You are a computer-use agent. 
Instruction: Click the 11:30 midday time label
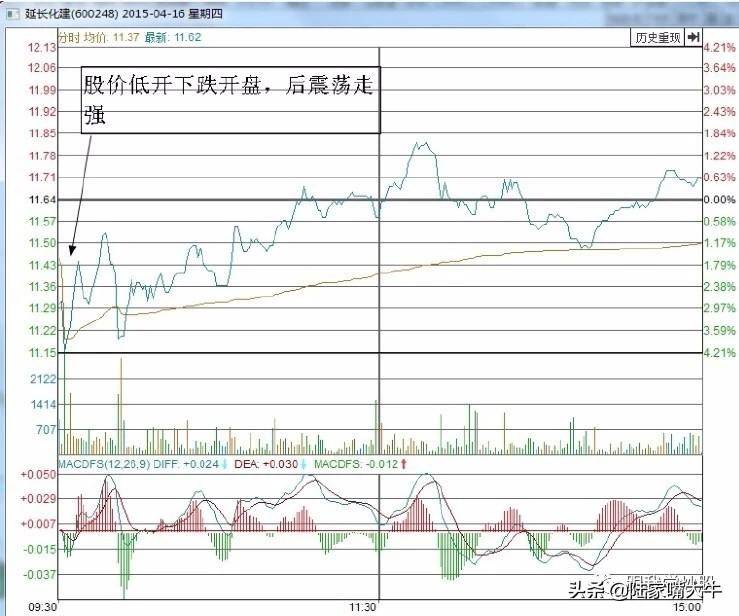363,607
